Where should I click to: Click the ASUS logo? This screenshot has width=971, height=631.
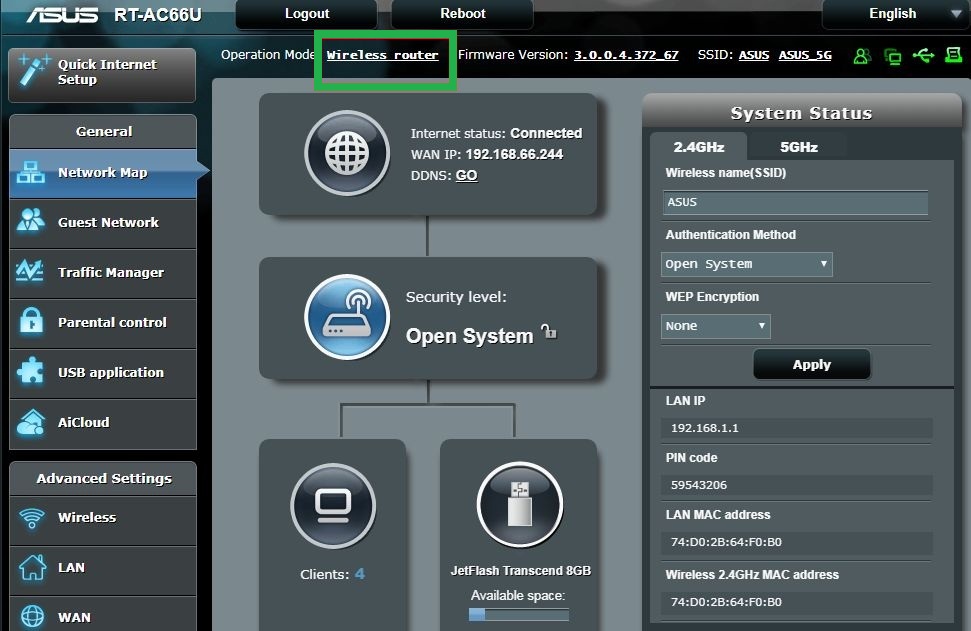pyautogui.click(x=62, y=14)
